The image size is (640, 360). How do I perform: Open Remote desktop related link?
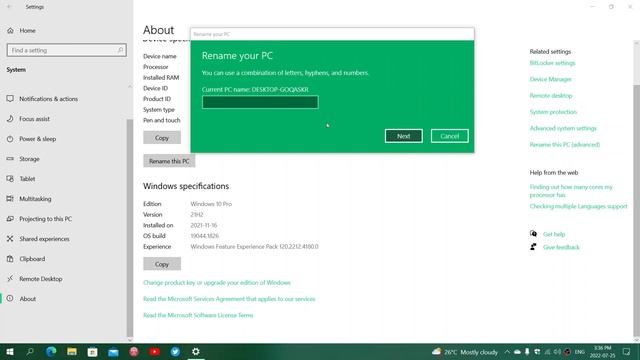click(x=551, y=96)
